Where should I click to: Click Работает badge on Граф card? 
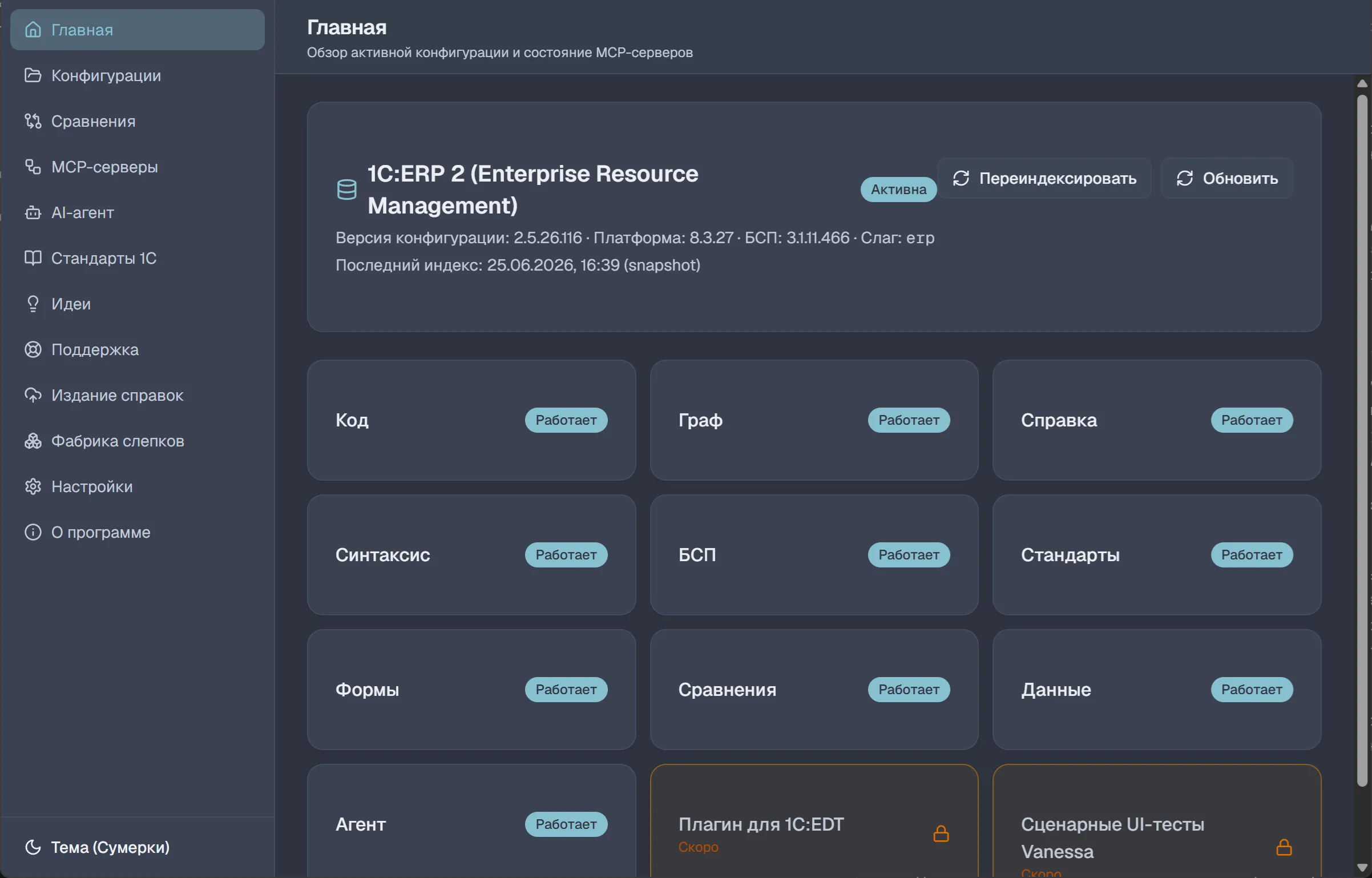click(x=909, y=420)
